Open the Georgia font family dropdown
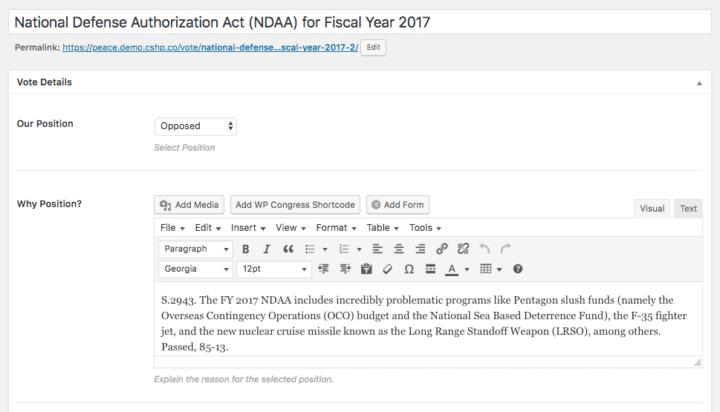 (x=195, y=269)
